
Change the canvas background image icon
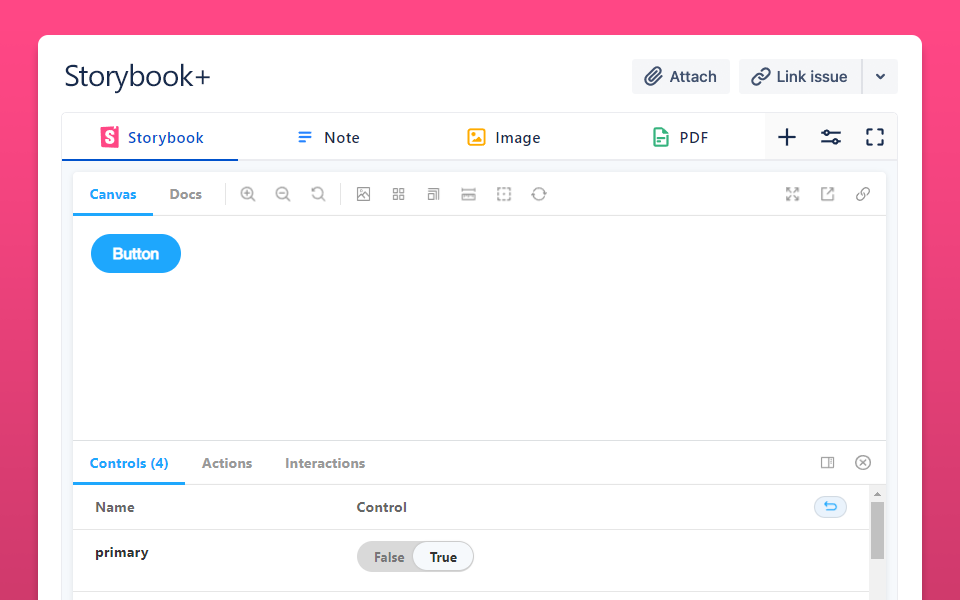click(x=363, y=194)
